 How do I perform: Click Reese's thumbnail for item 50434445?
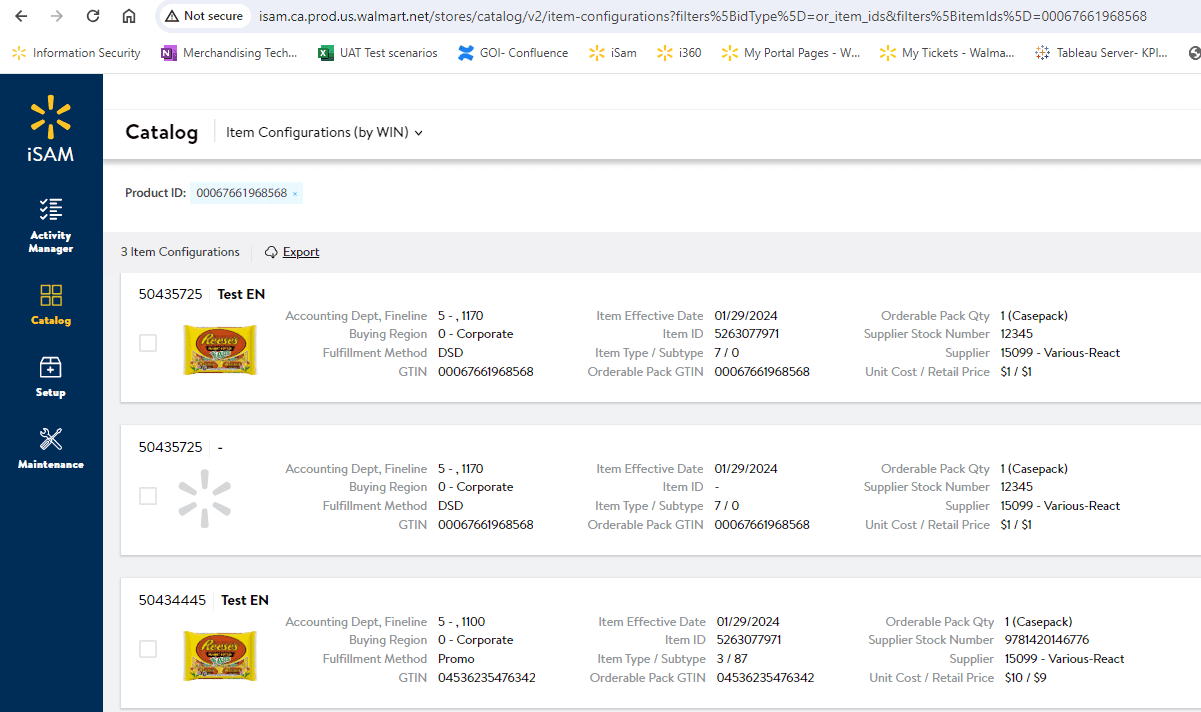pos(220,655)
